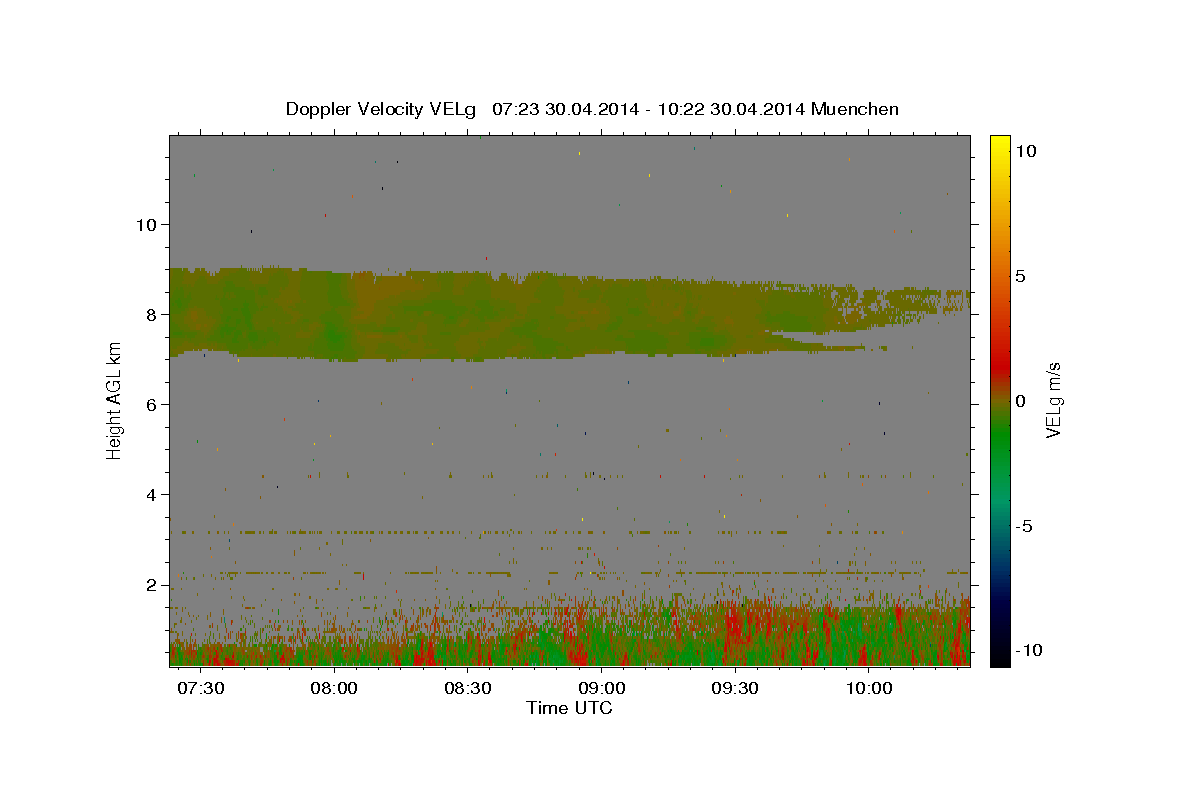Click colorbar tick value 10
1200x800 pixels.
click(x=1025, y=150)
